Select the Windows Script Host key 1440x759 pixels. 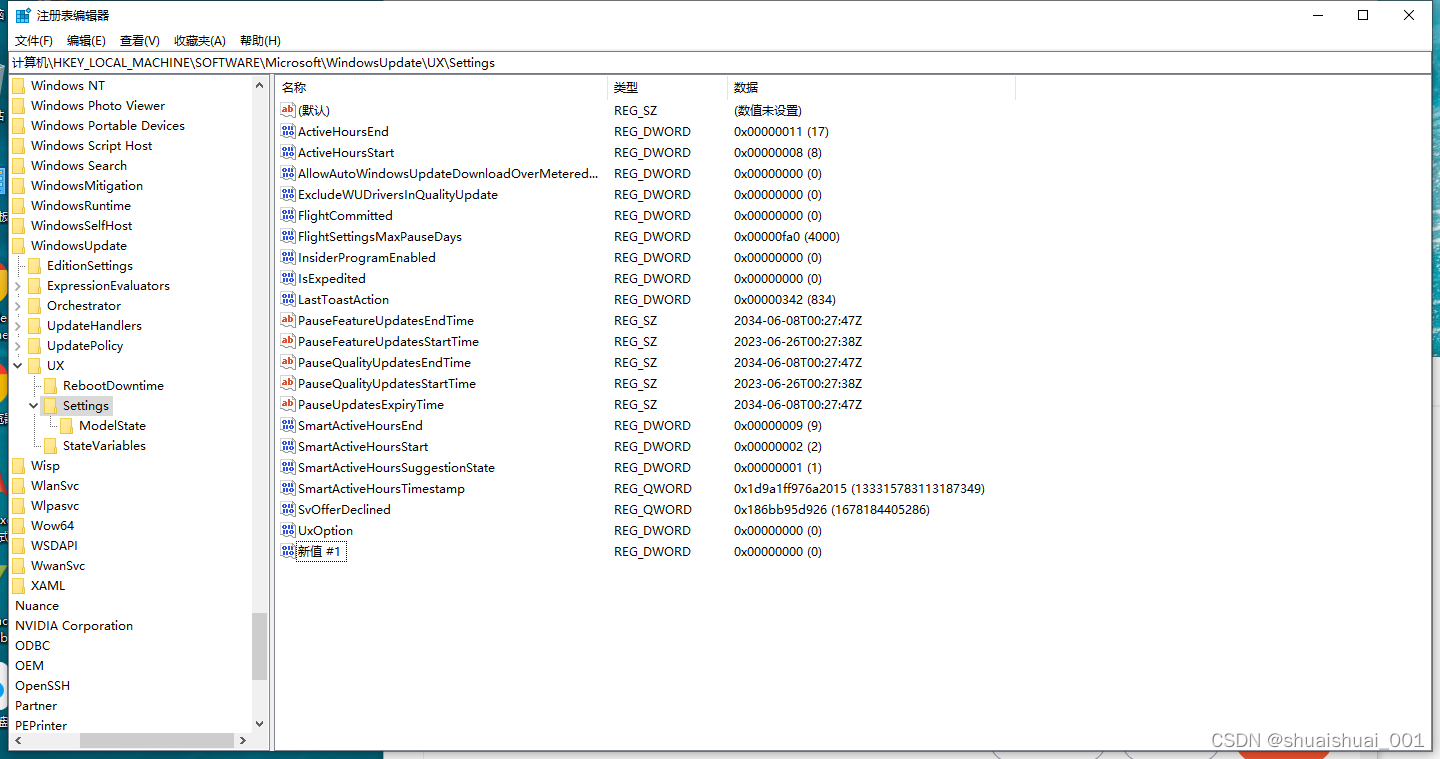(91, 145)
